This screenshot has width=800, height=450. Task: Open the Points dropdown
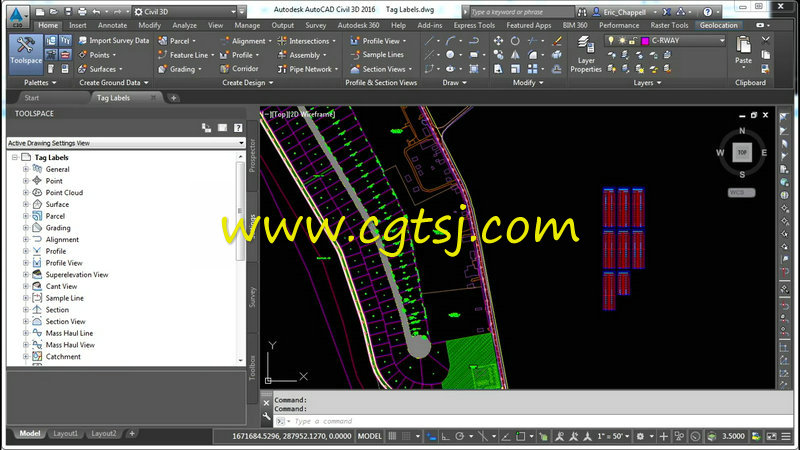click(97, 55)
